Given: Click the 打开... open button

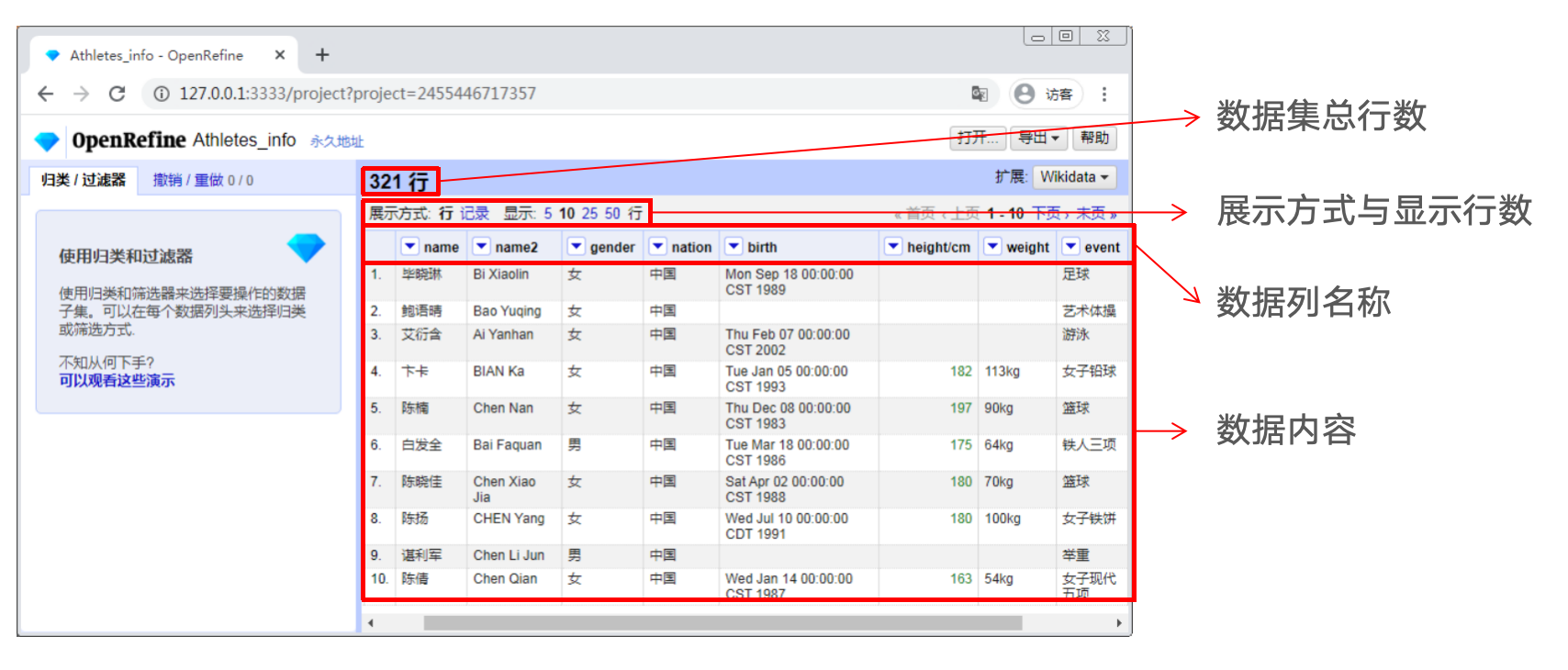Looking at the screenshot, I should 978,138.
